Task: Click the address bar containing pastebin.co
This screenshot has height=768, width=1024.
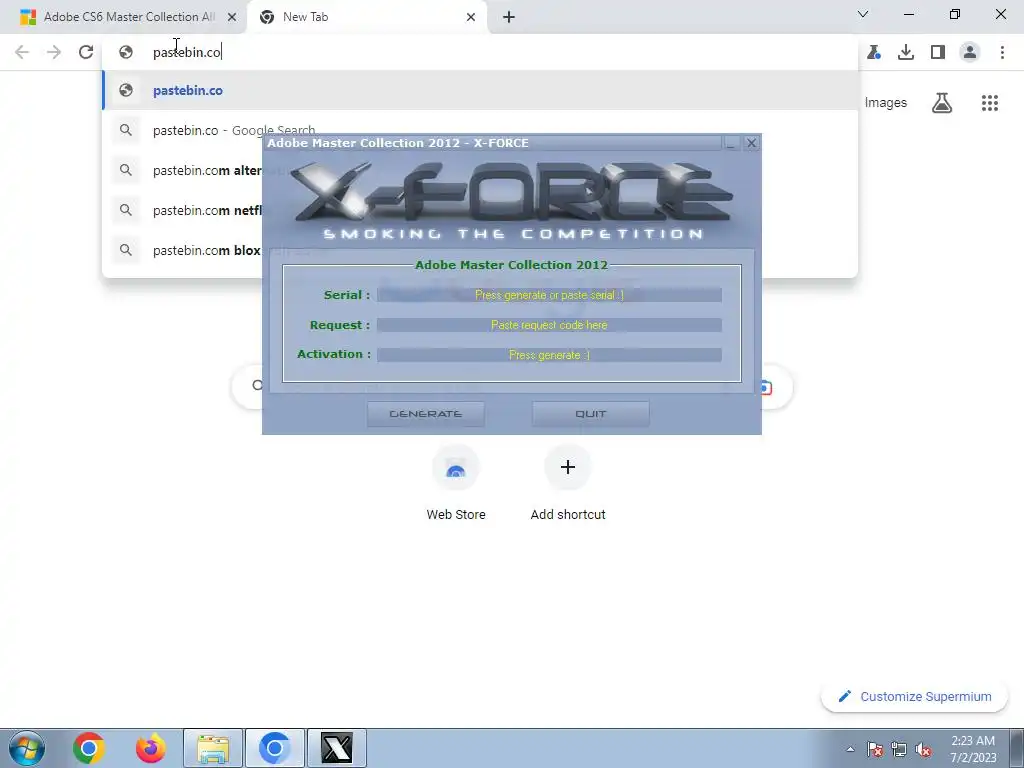Action: (480, 52)
